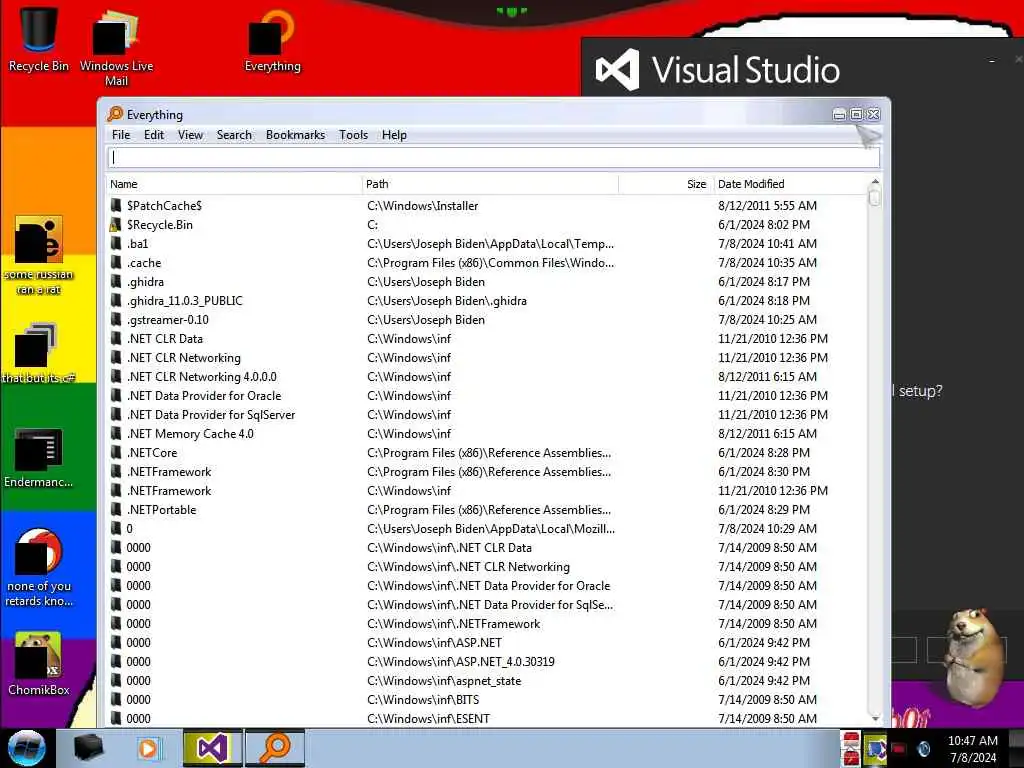Switch to Visual Studio via taskbar
The width and height of the screenshot is (1024, 768).
212,748
